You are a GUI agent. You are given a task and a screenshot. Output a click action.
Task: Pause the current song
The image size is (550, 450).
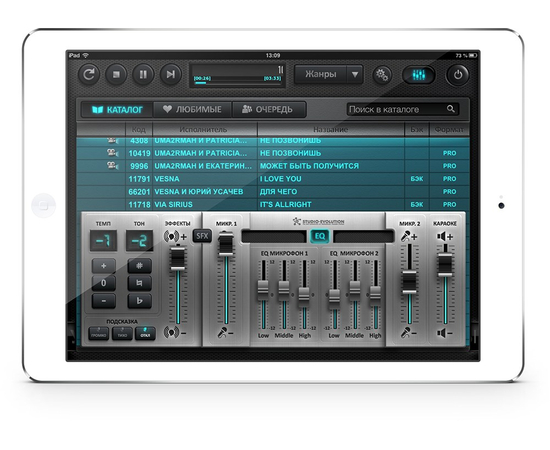(x=143, y=75)
